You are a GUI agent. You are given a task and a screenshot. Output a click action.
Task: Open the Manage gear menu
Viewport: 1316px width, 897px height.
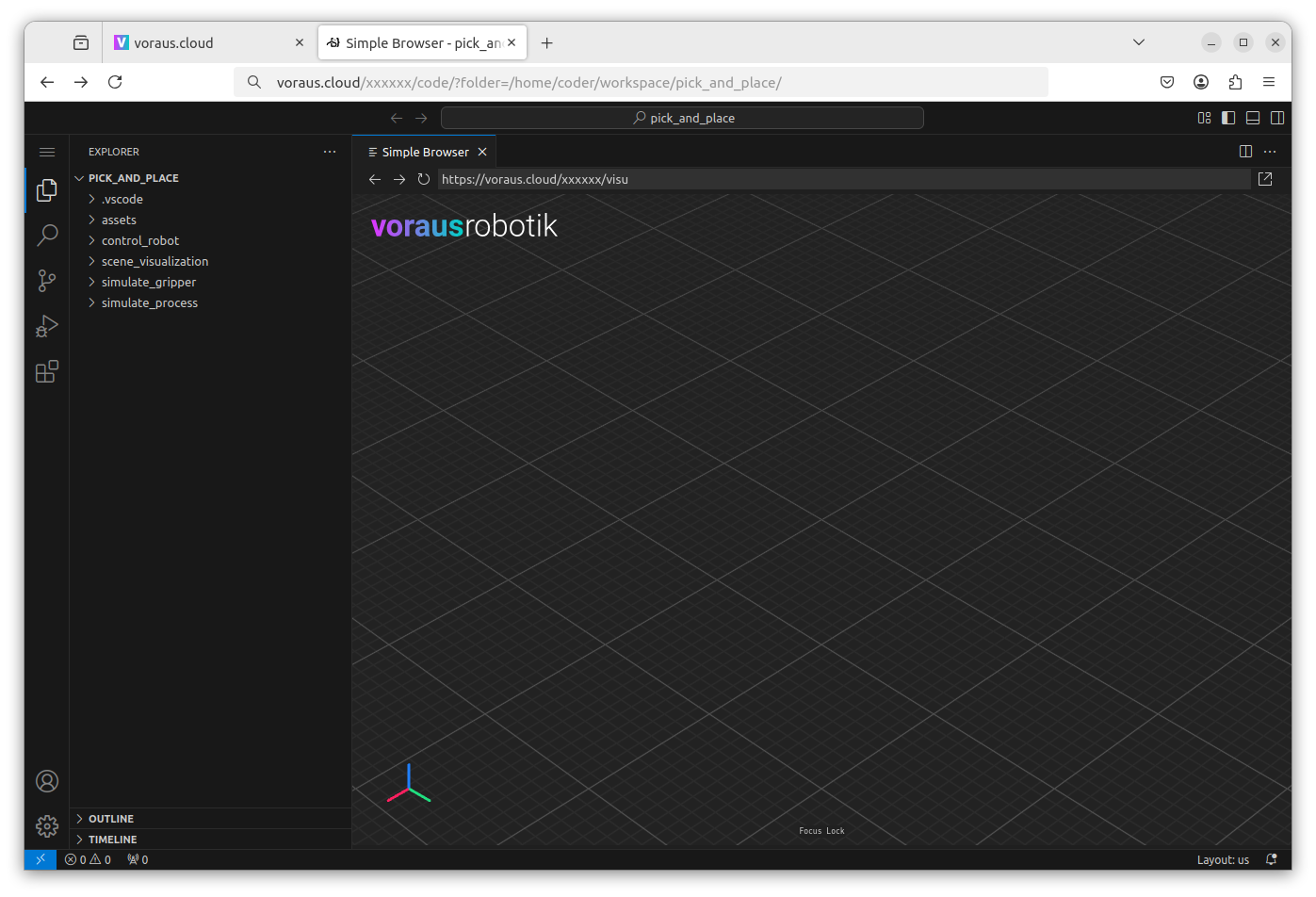coord(47,826)
